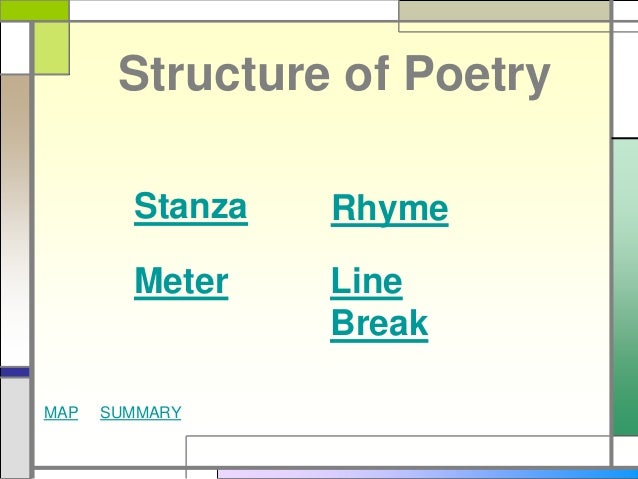Open the Stanza hyperlink
Viewport: 638px width, 479px height.
(191, 208)
